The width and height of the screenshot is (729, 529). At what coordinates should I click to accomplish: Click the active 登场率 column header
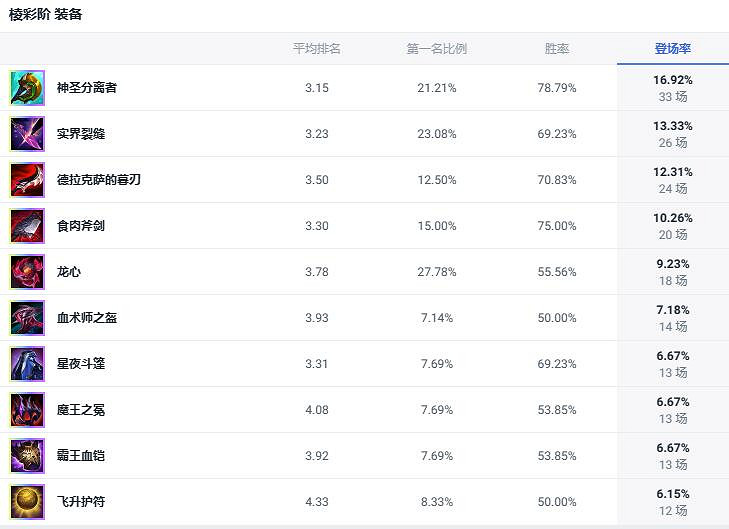[x=672, y=49]
